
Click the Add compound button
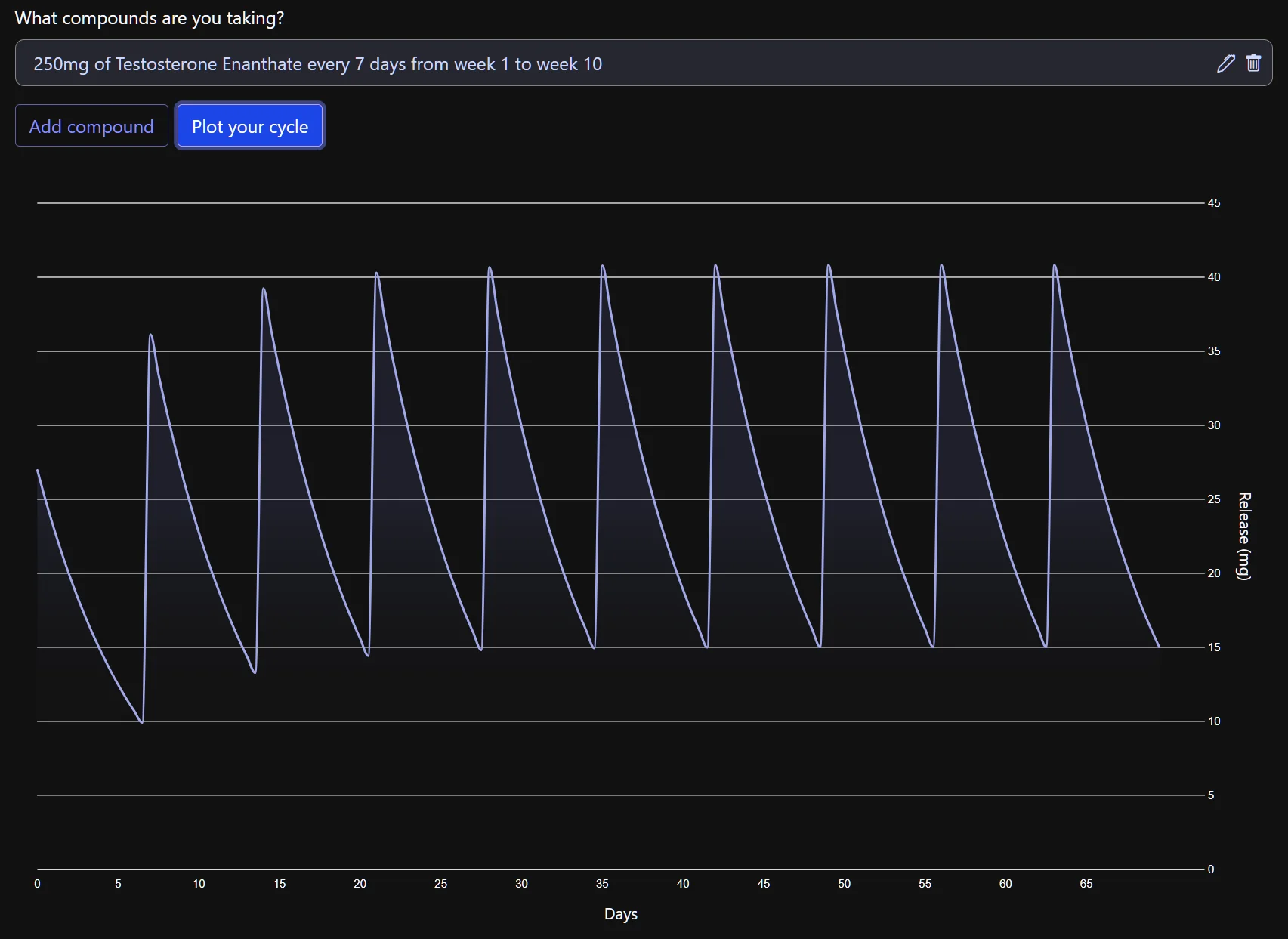click(91, 126)
